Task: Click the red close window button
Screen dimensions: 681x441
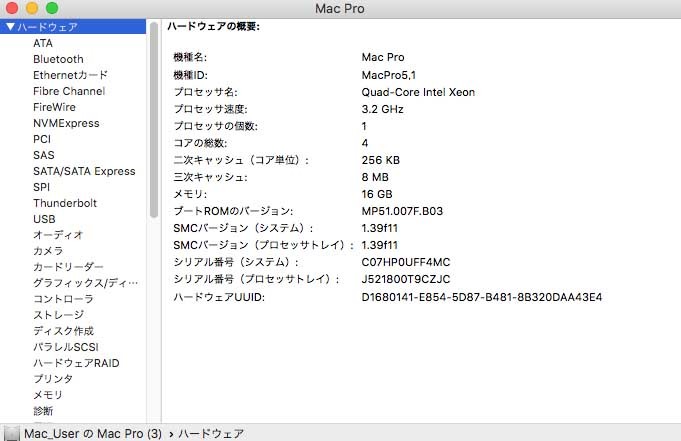Action: (x=12, y=8)
